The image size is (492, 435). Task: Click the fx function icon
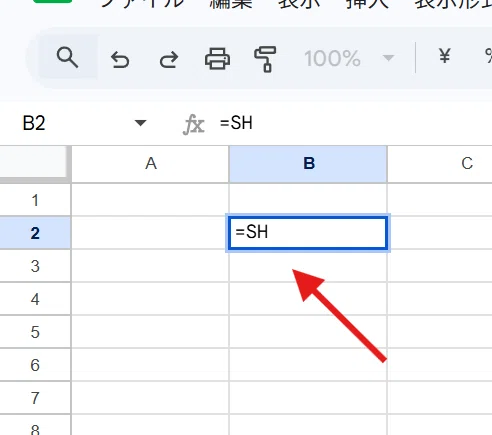[194, 124]
